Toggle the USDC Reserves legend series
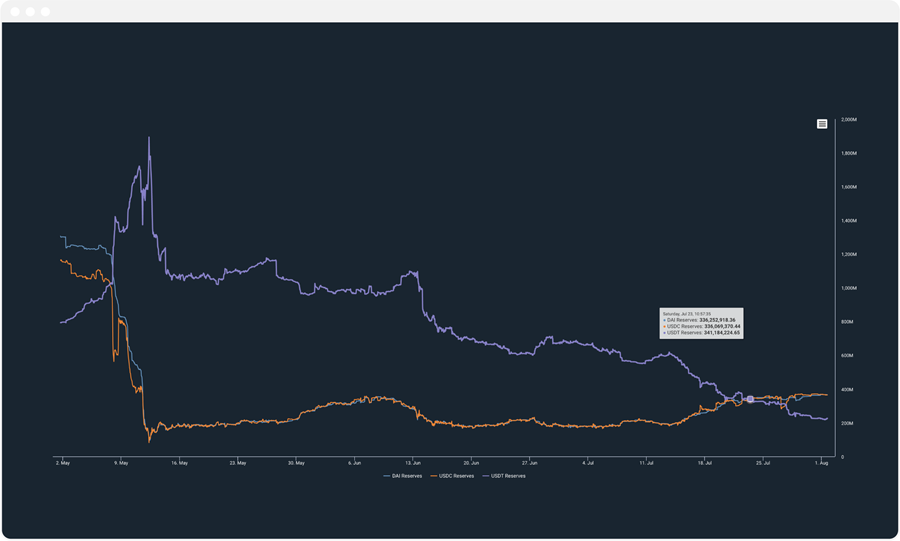This screenshot has width=900, height=541. pos(452,476)
